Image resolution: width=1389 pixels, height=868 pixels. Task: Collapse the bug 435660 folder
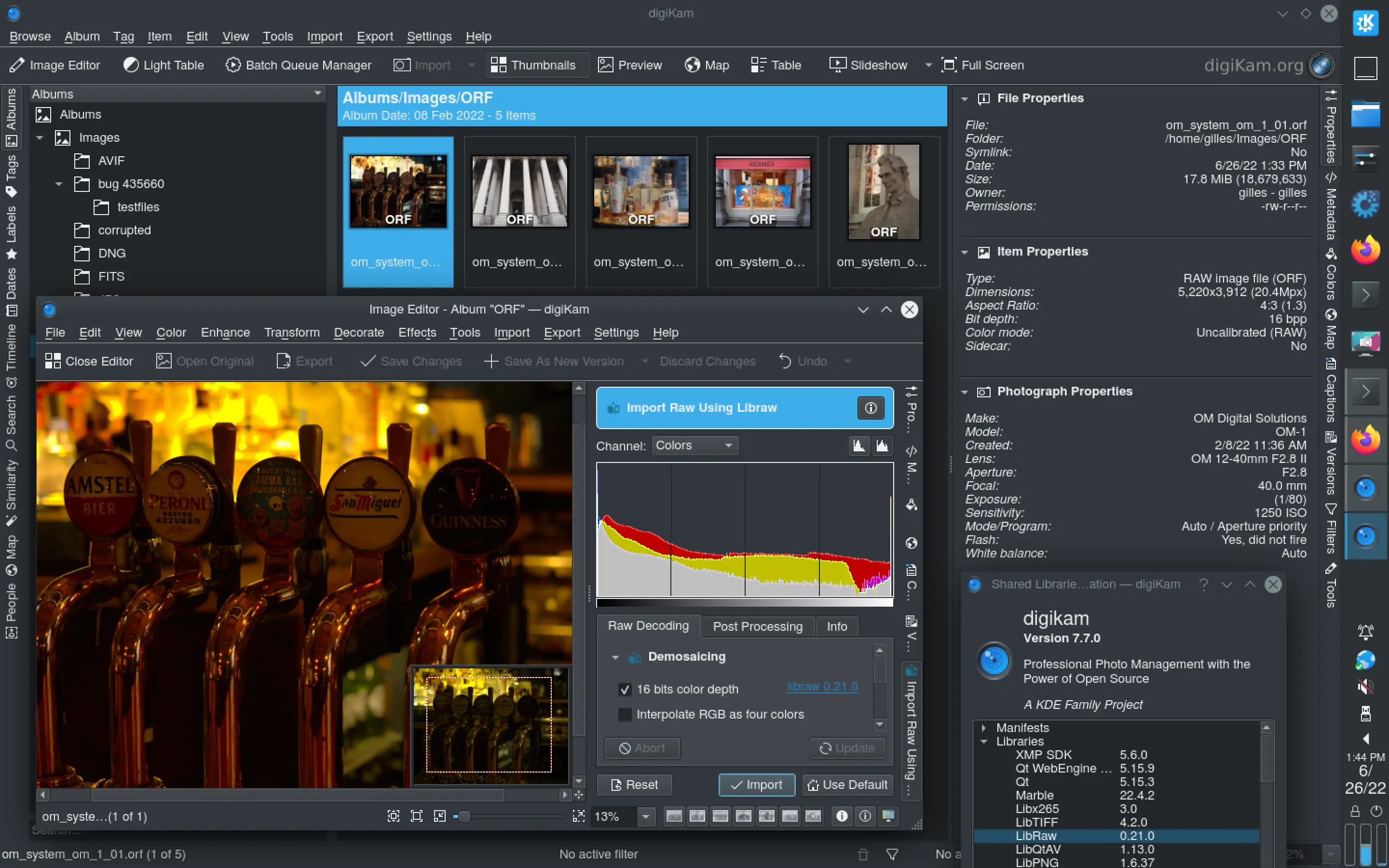tap(58, 184)
